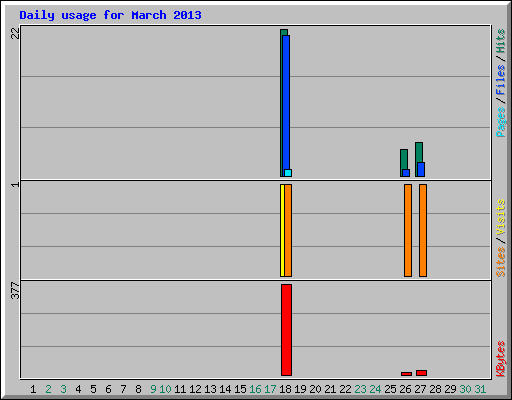512x400 pixels.
Task: Click the orange Sites bar on day 27
Action: click(423, 230)
